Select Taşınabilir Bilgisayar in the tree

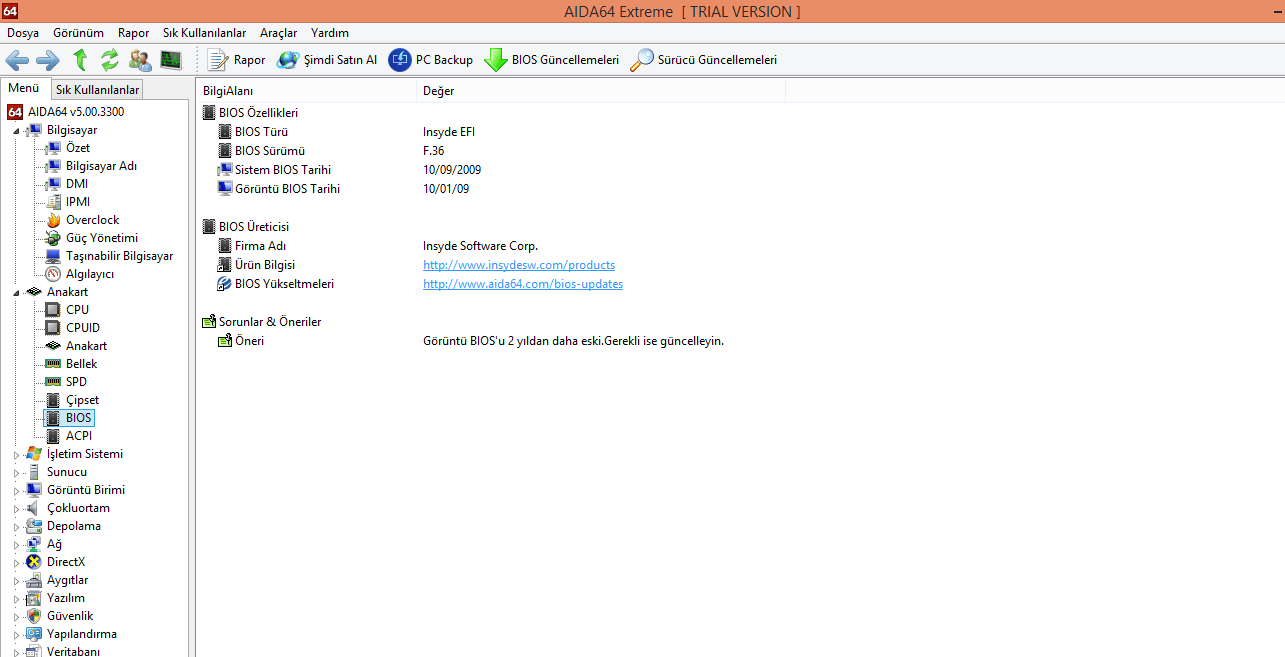(119, 256)
